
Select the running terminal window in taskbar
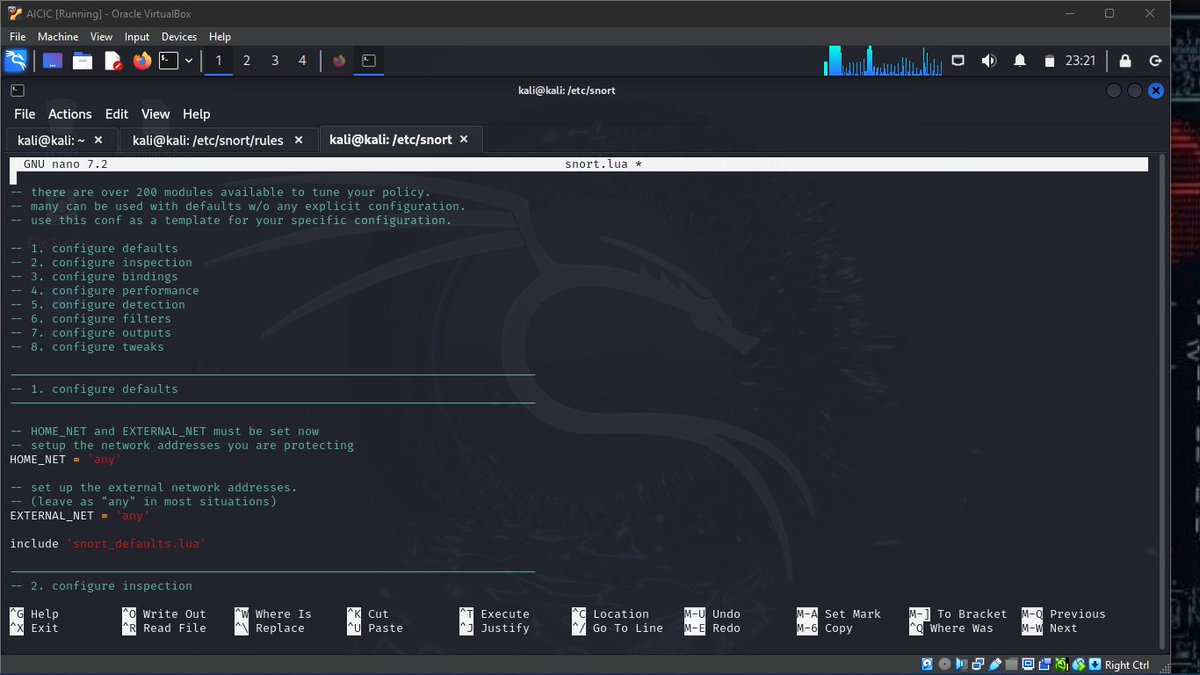pyautogui.click(x=369, y=61)
